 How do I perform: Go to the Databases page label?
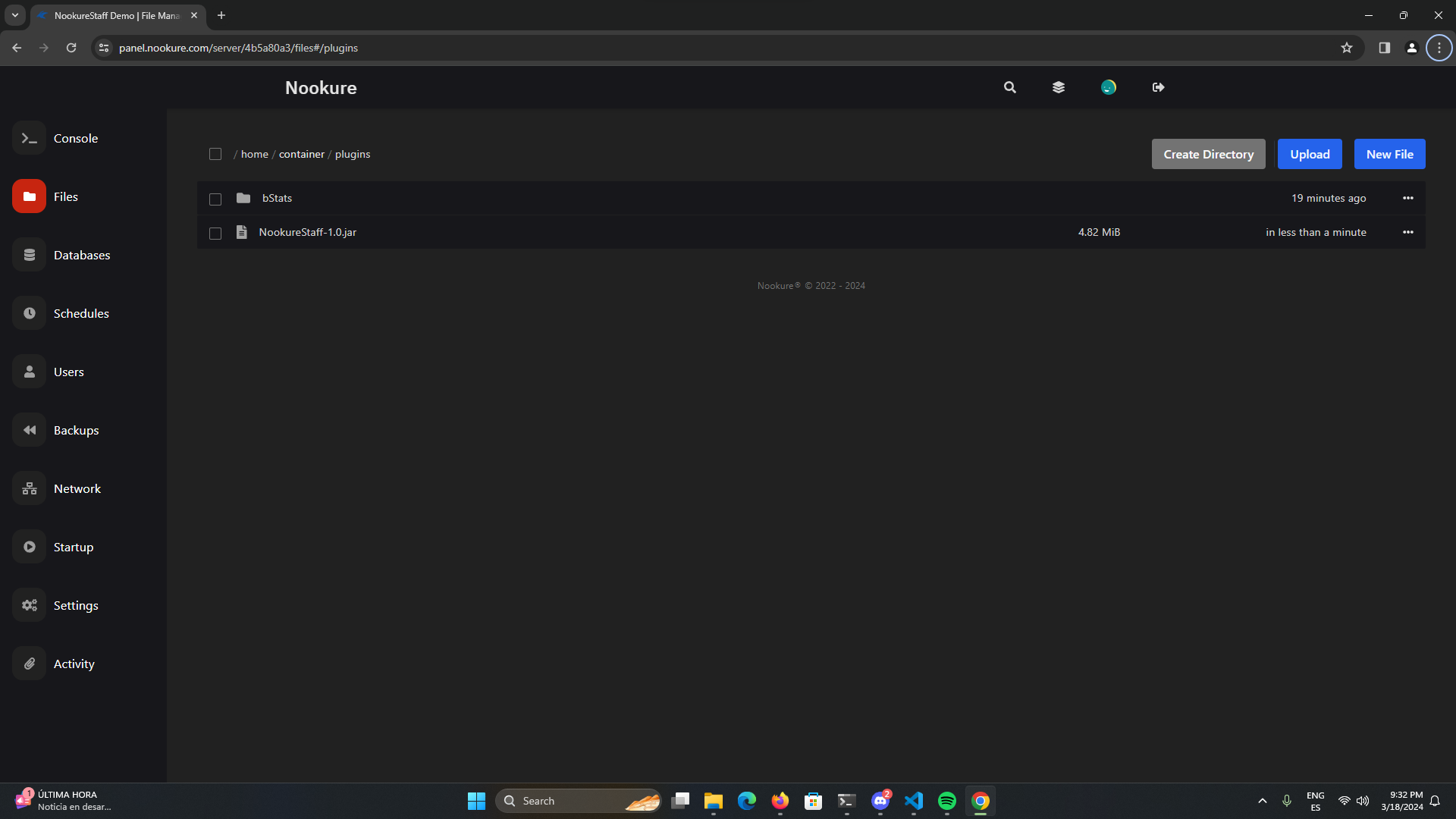pos(82,255)
